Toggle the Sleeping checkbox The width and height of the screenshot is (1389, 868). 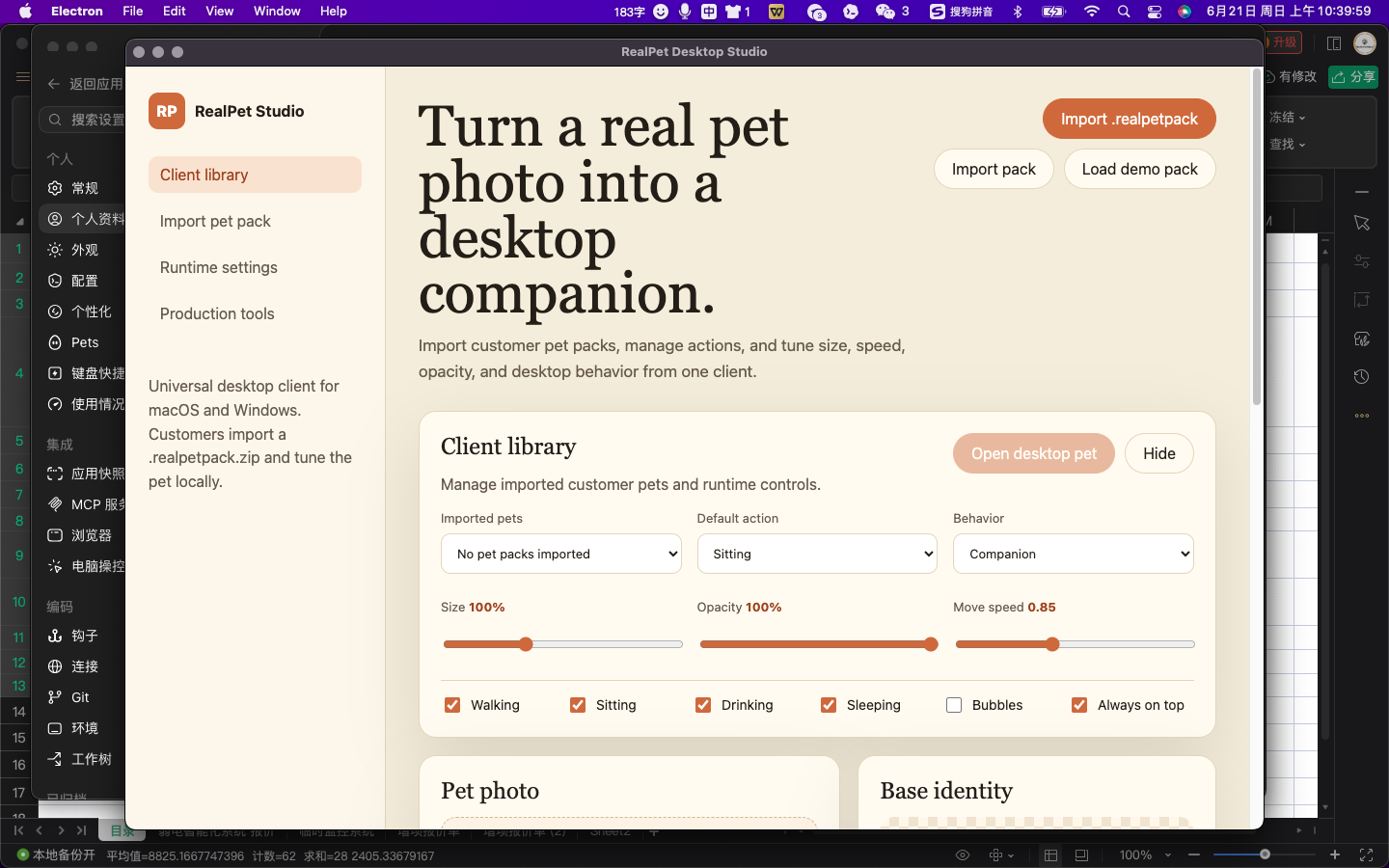[829, 705]
